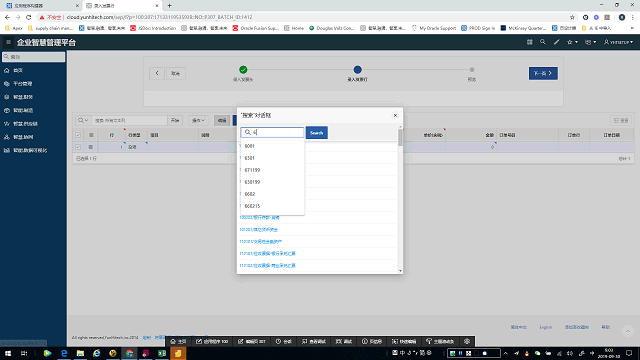Open Excel from the taskbar

coord(162,353)
